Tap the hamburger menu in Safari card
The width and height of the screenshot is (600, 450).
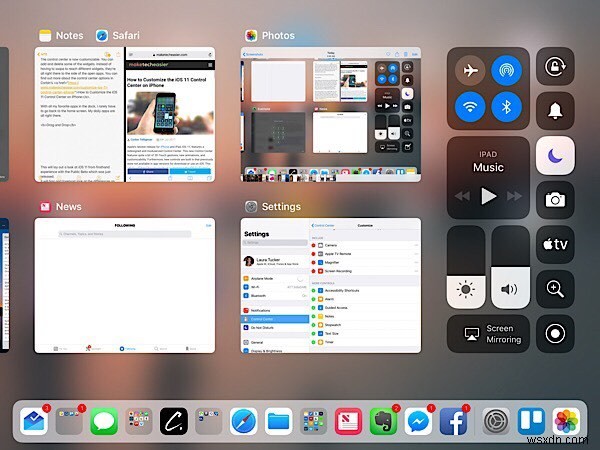210,65
